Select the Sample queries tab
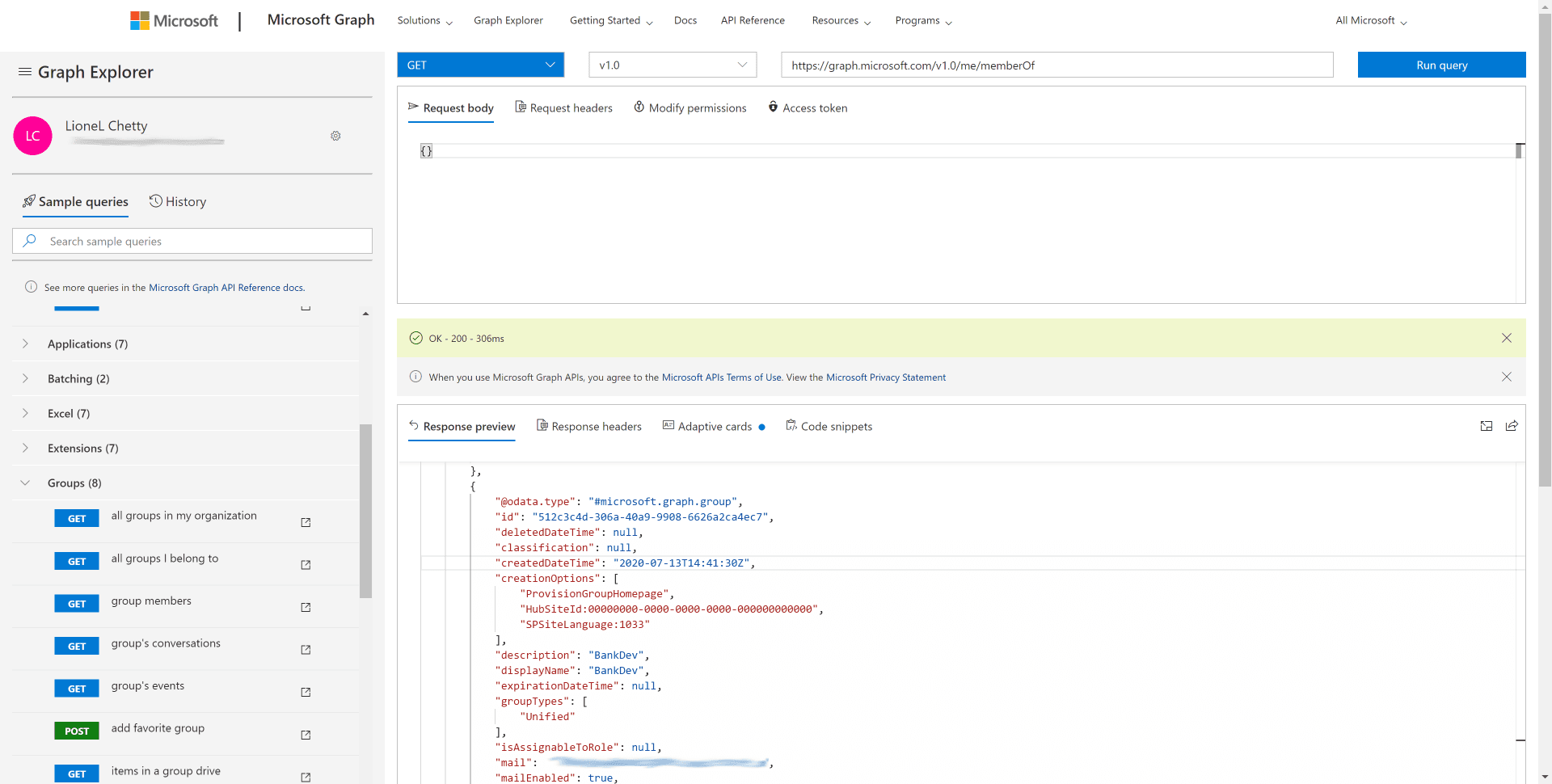 (x=75, y=201)
